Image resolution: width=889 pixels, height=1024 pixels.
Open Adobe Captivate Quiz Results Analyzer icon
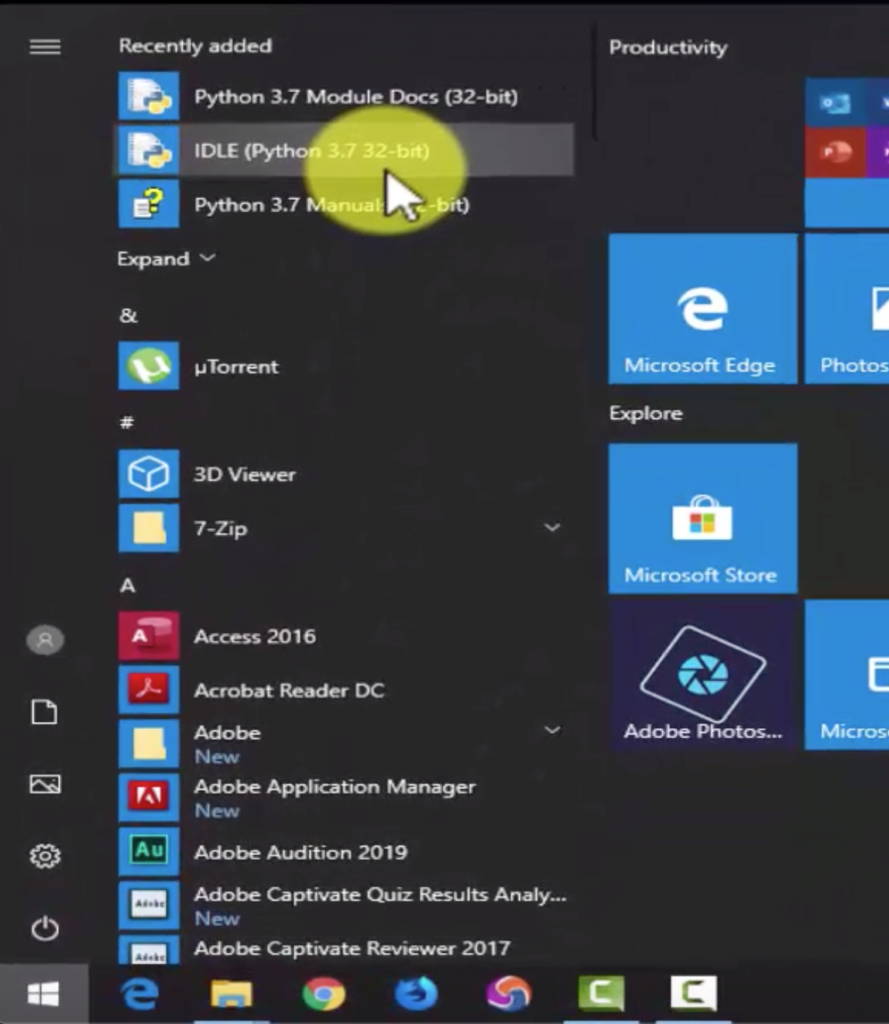click(x=148, y=905)
